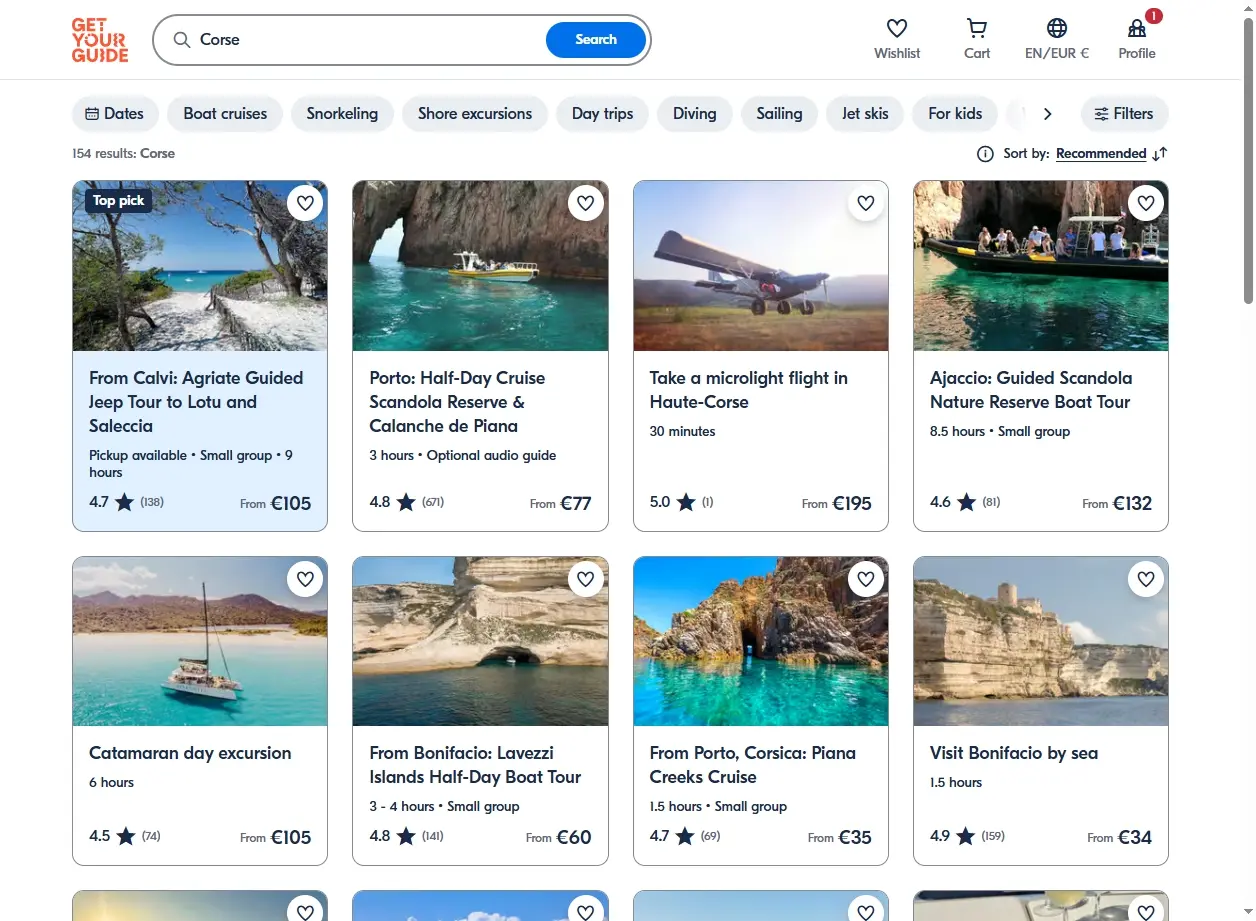Click '8.5 hours • Small group' text
1256x921 pixels.
[1000, 431]
